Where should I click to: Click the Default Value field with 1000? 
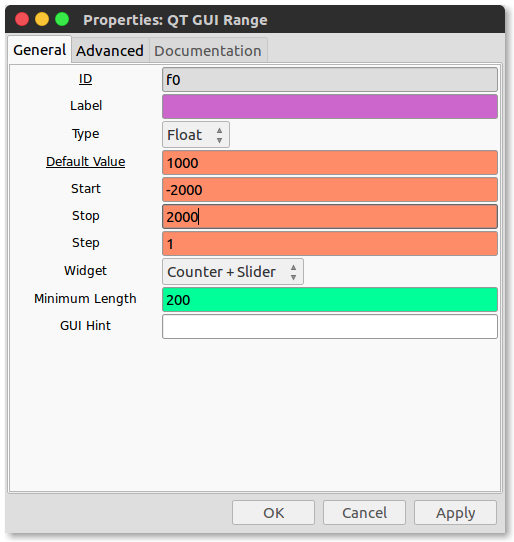point(330,162)
